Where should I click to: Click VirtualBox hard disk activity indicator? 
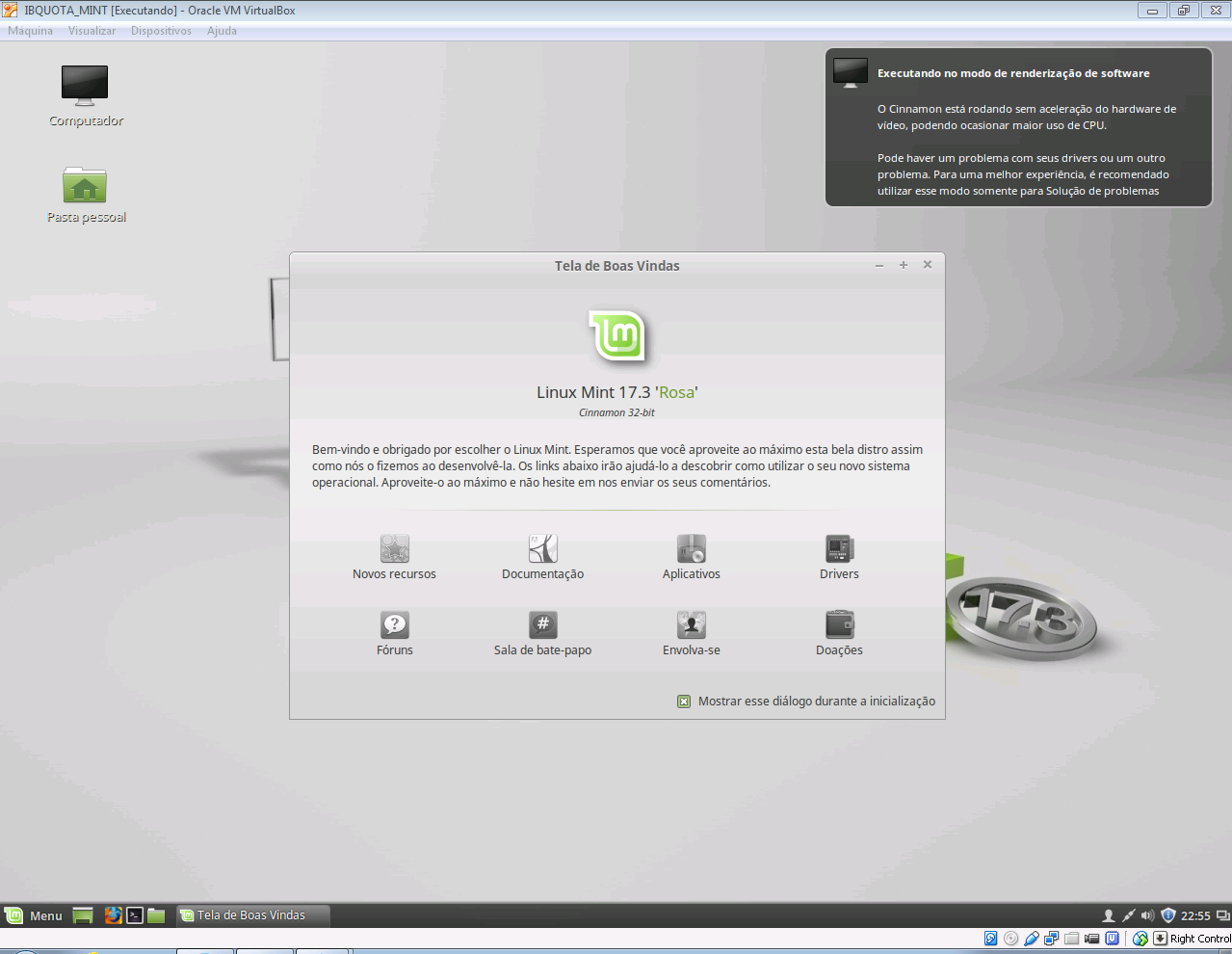pyautogui.click(x=991, y=939)
